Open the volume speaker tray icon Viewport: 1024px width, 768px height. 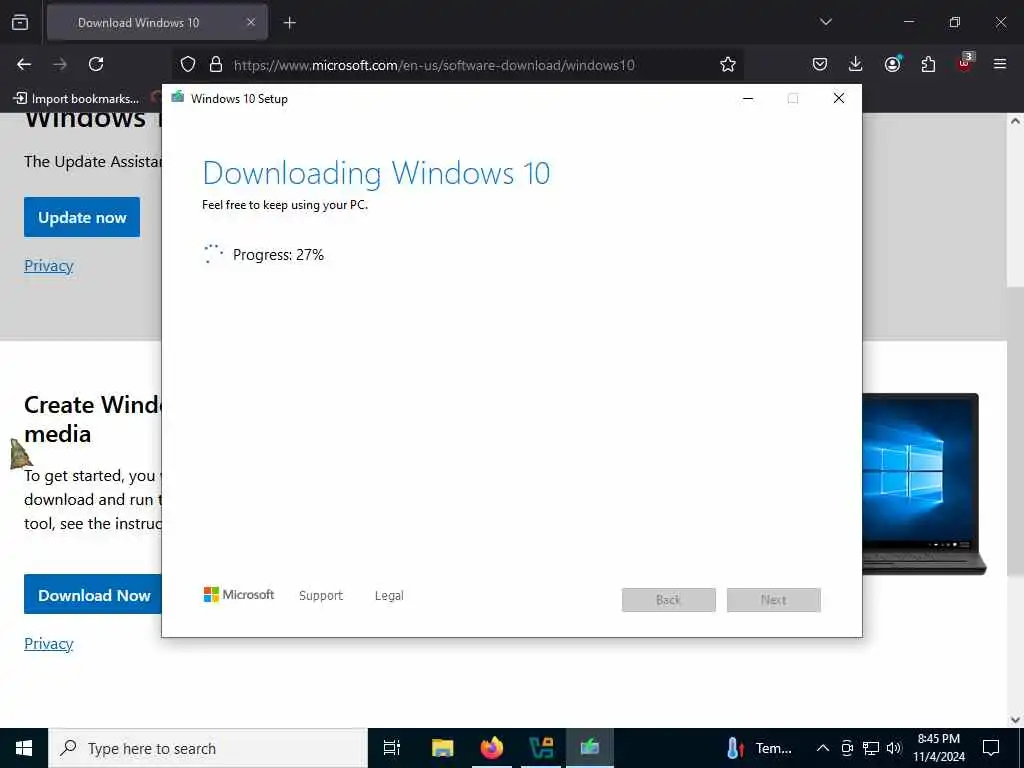pyautogui.click(x=894, y=748)
